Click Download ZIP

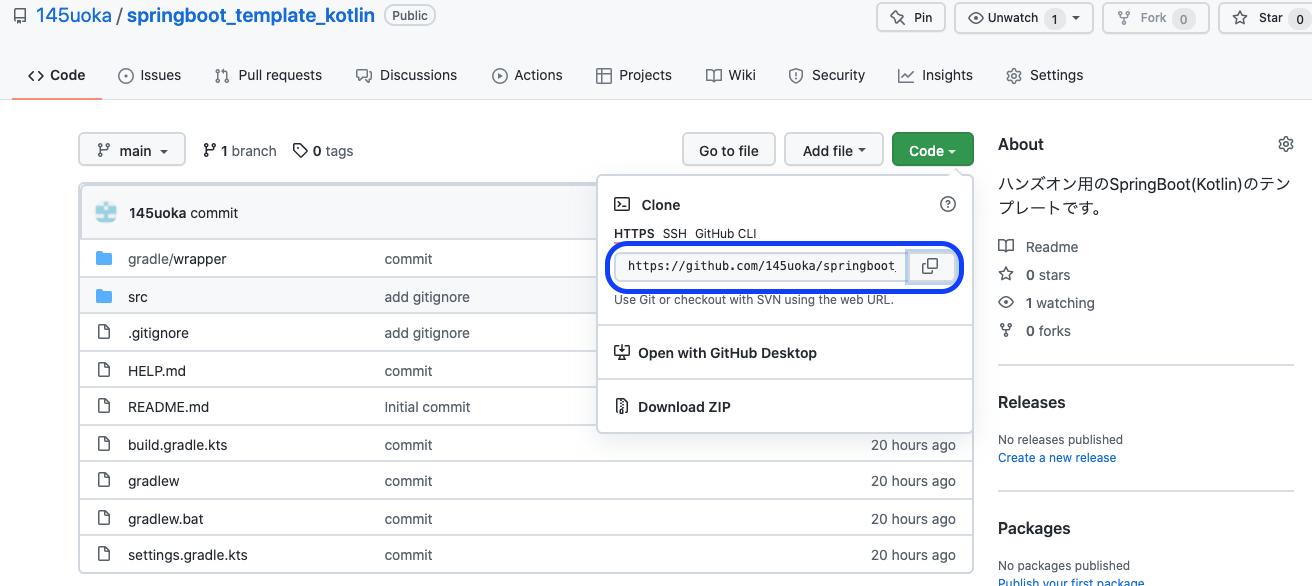(682, 406)
